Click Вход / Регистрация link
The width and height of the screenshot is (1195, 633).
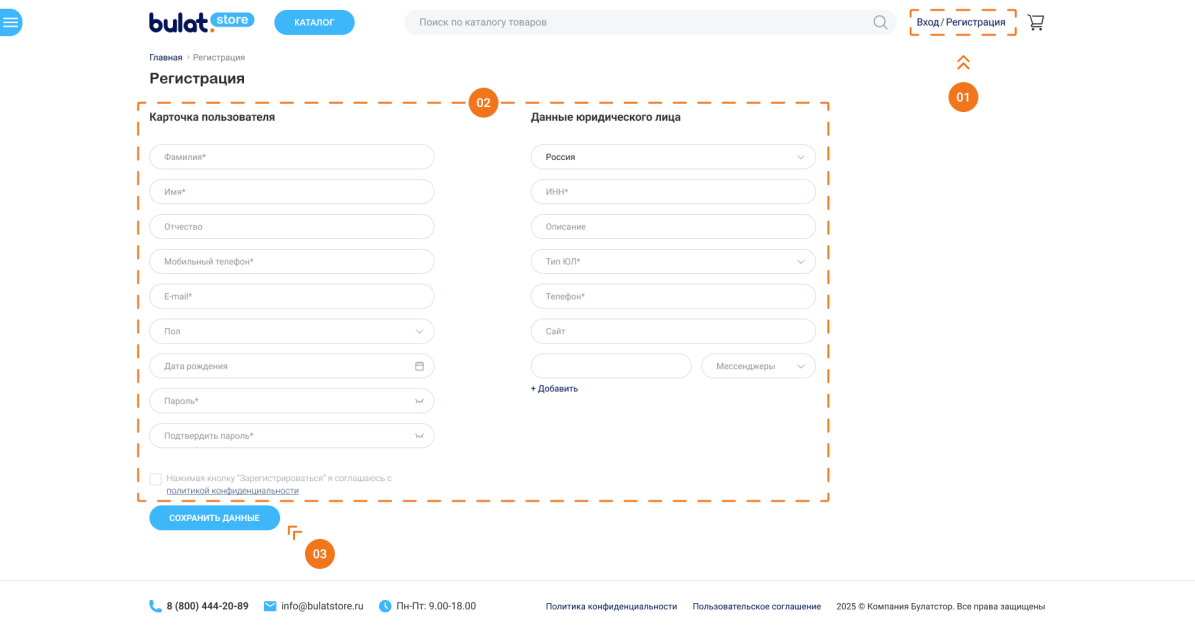click(961, 22)
